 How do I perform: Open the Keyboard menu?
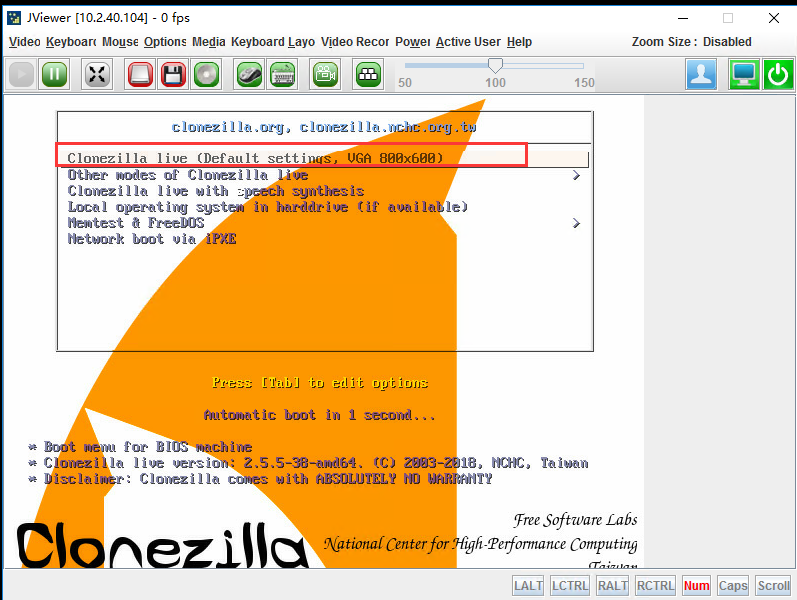(x=71, y=42)
